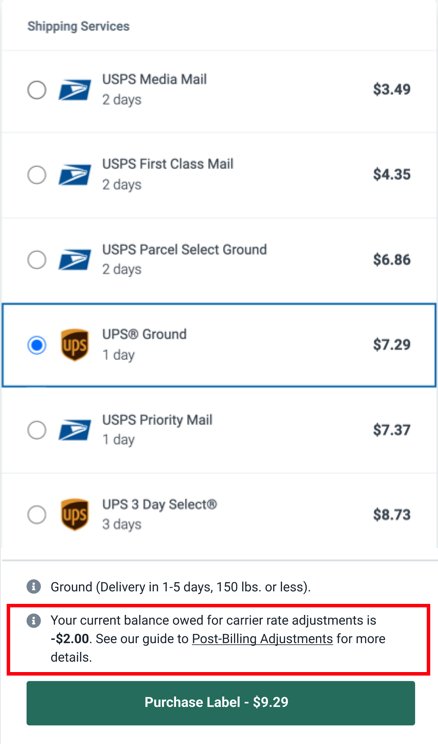Click the UPS shield logo beside 3 Day Select
Image resolution: width=438 pixels, height=744 pixels.
(75, 514)
